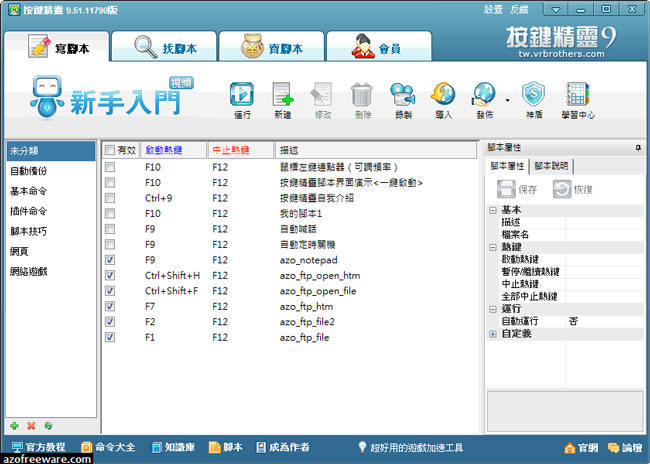Switch to the 找腳本 tab
This screenshot has height=464, width=650.
[x=158, y=47]
